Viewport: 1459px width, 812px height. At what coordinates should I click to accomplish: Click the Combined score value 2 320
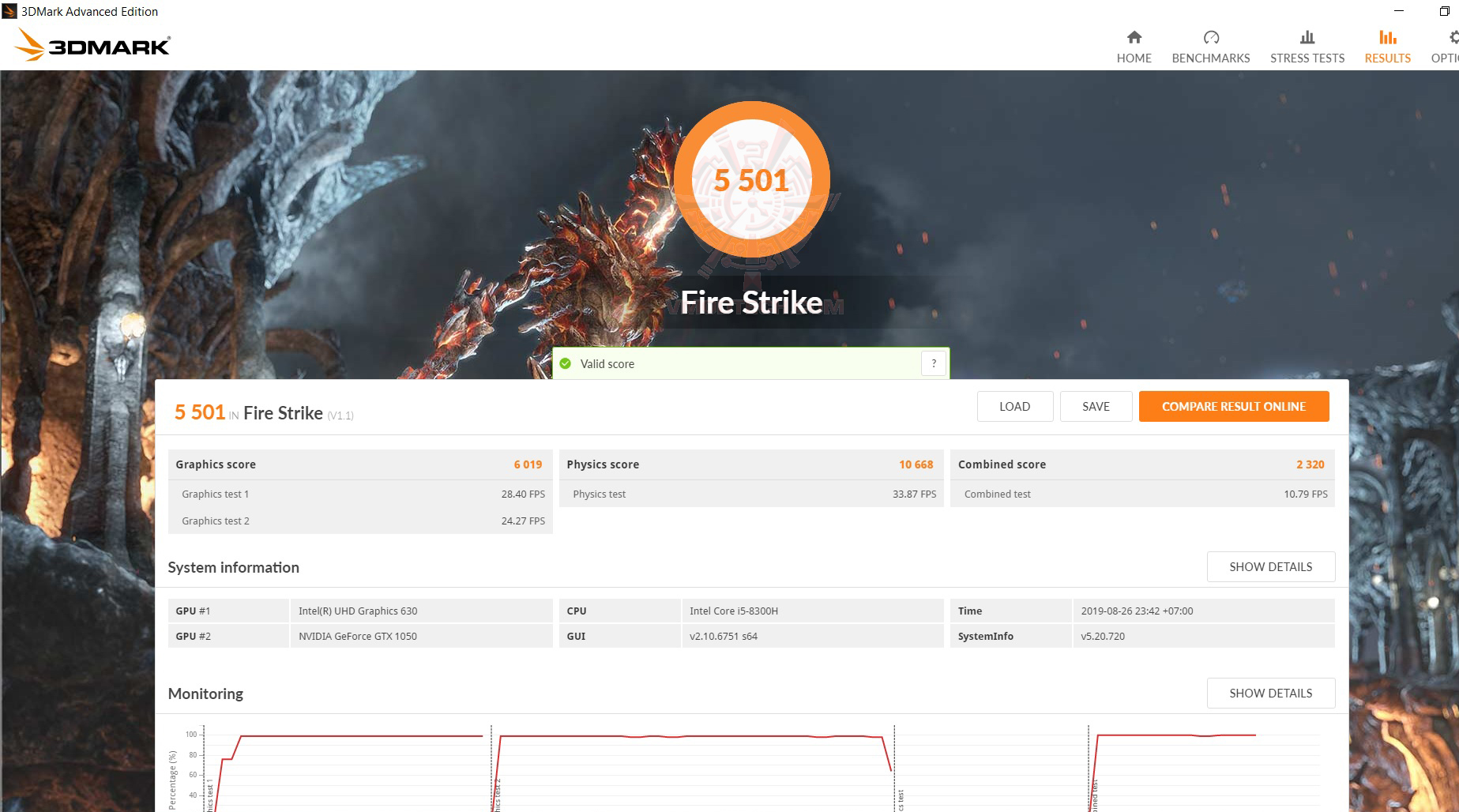pyautogui.click(x=1310, y=464)
